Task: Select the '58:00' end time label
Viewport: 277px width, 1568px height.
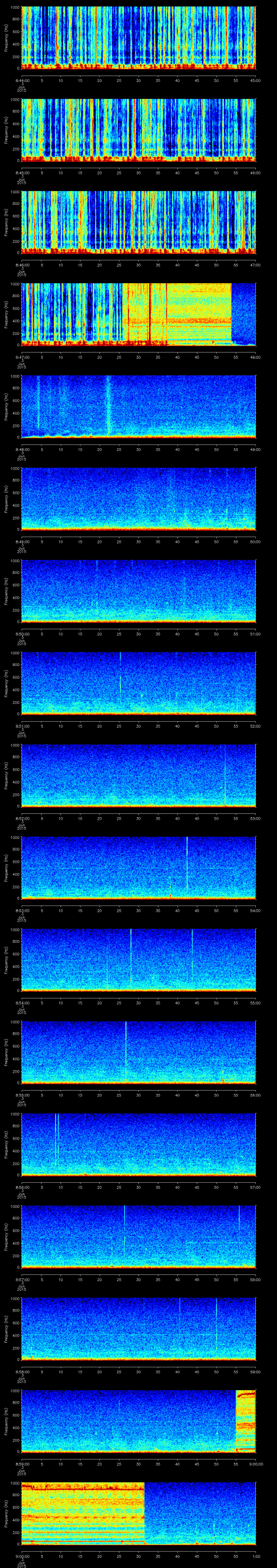Action: (x=255, y=1279)
